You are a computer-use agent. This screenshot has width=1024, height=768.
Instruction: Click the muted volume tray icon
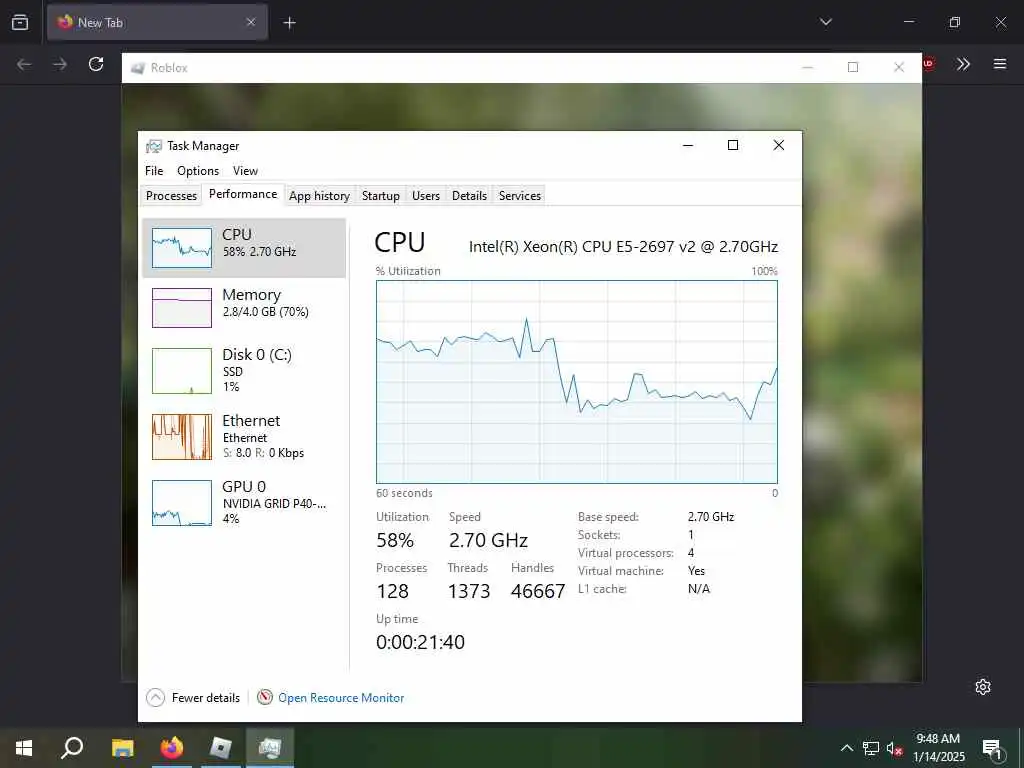894,748
